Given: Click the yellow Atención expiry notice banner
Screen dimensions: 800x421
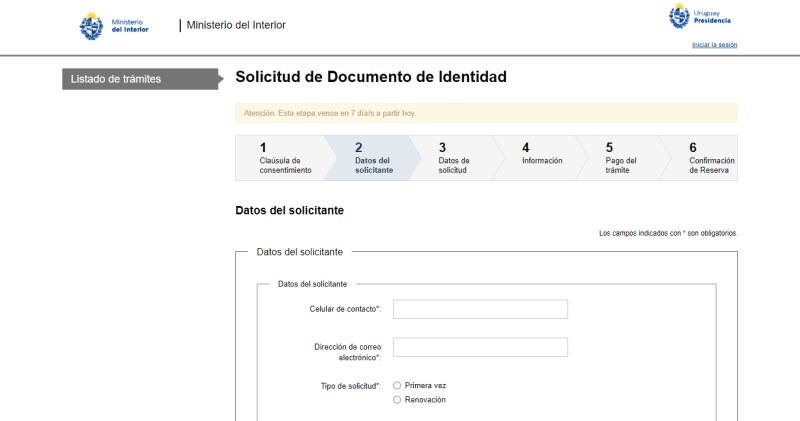Looking at the screenshot, I should tap(486, 113).
